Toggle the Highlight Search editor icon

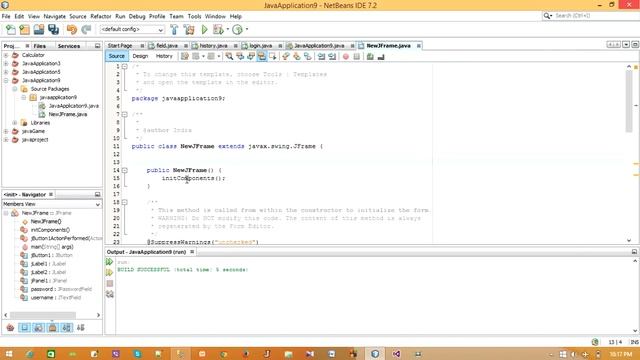(x=262, y=56)
